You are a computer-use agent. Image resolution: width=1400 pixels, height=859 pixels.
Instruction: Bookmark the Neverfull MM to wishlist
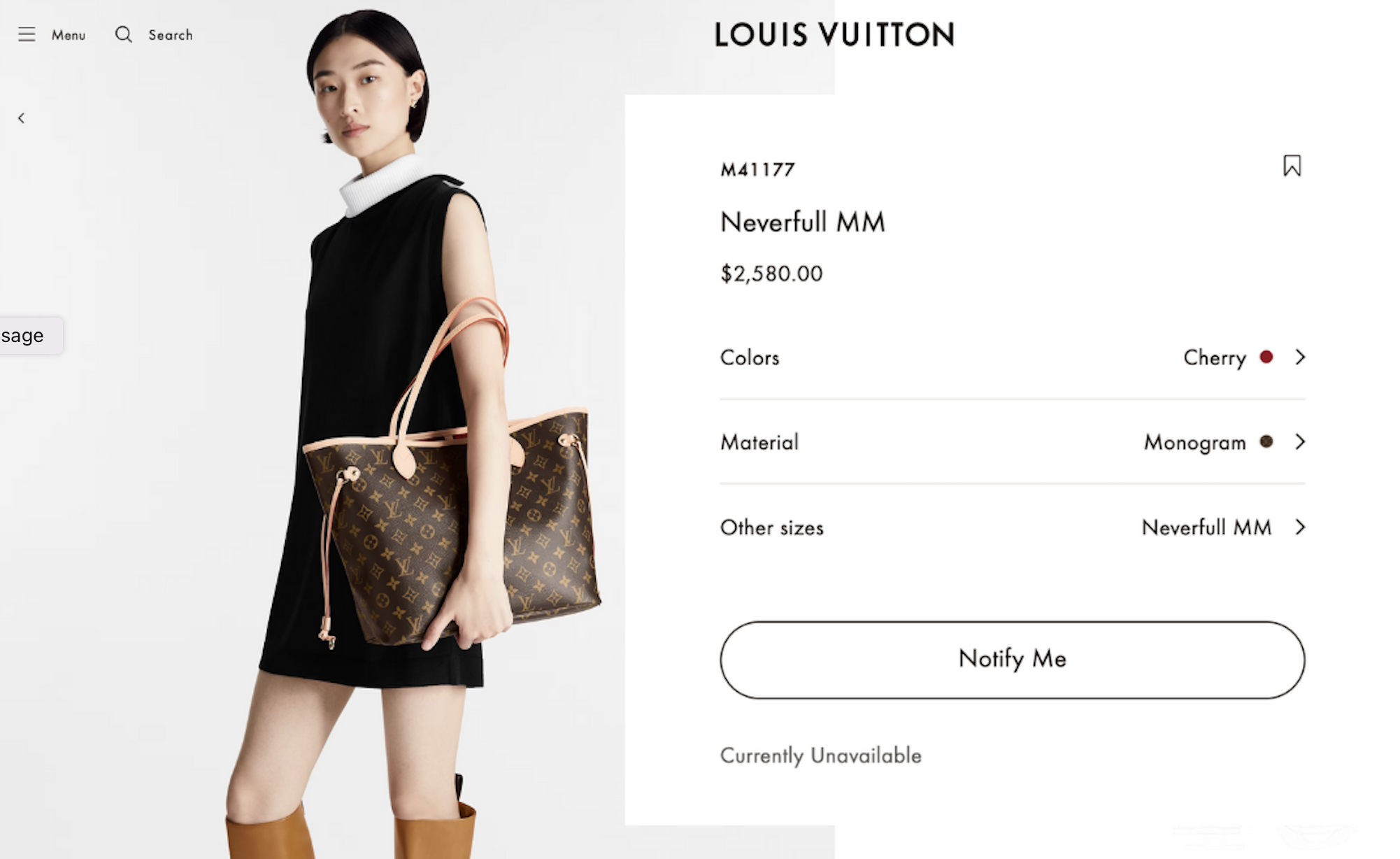(x=1292, y=166)
